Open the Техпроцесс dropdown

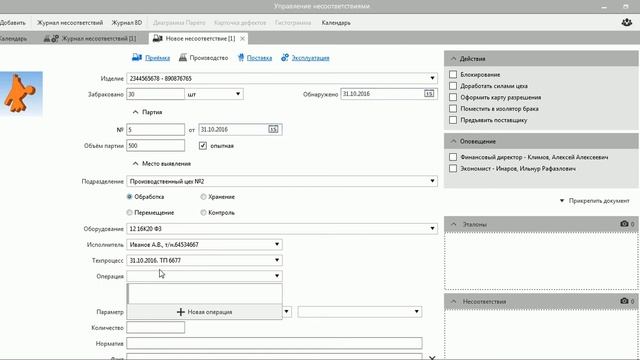[277, 260]
